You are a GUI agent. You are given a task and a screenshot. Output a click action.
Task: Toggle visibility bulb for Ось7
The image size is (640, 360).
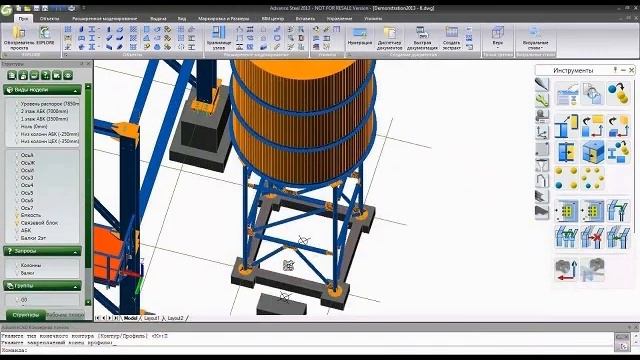click(17, 208)
